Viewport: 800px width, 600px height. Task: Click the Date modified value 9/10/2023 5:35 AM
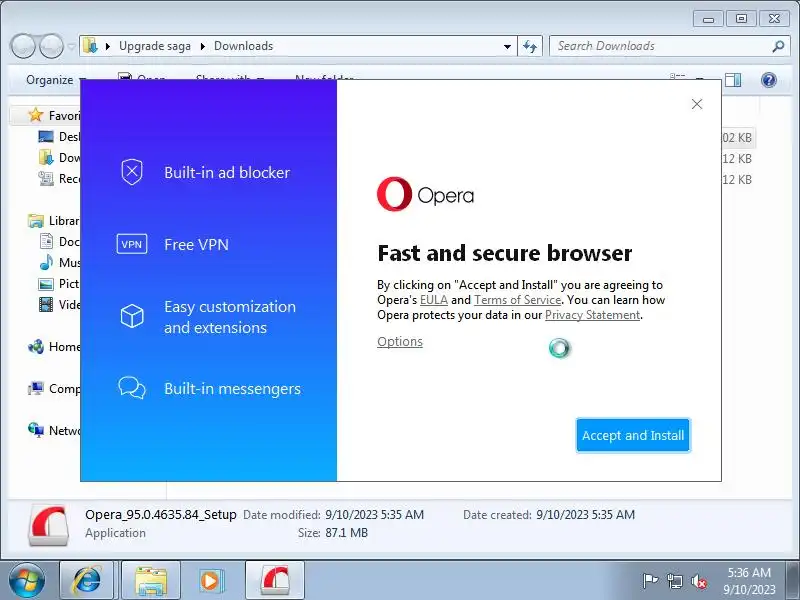click(374, 515)
